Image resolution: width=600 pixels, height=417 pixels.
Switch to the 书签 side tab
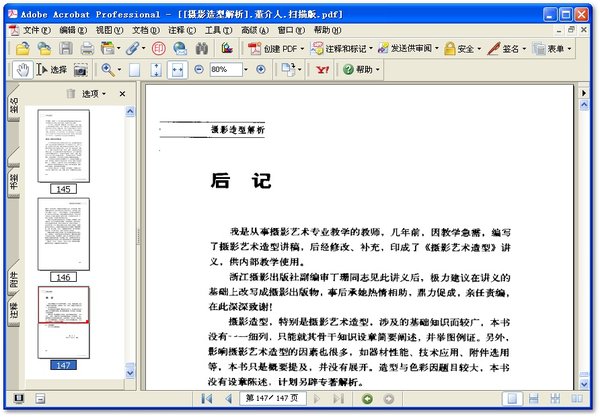(x=14, y=181)
